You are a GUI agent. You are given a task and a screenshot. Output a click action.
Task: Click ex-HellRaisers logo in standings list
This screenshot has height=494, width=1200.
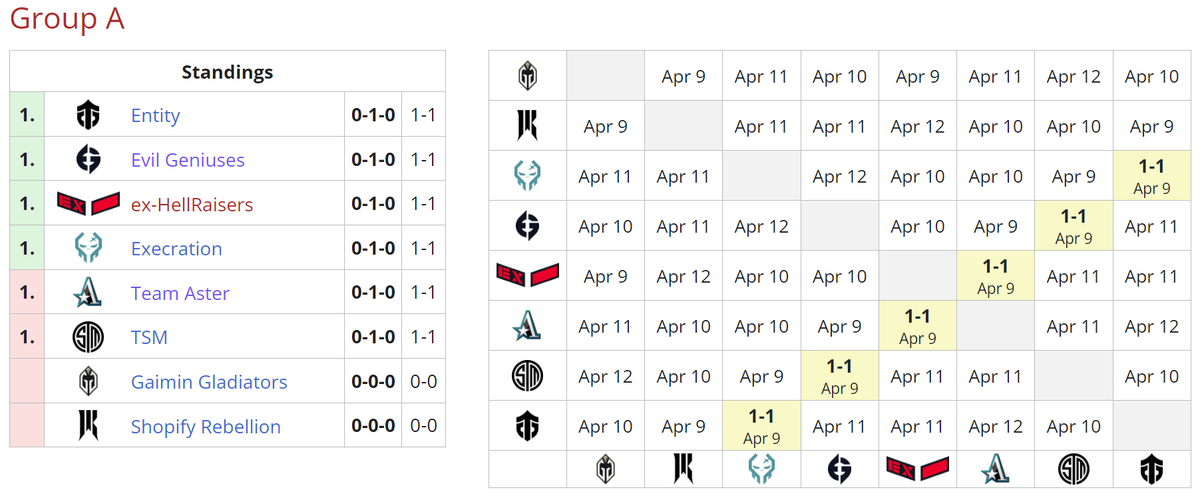pos(88,204)
